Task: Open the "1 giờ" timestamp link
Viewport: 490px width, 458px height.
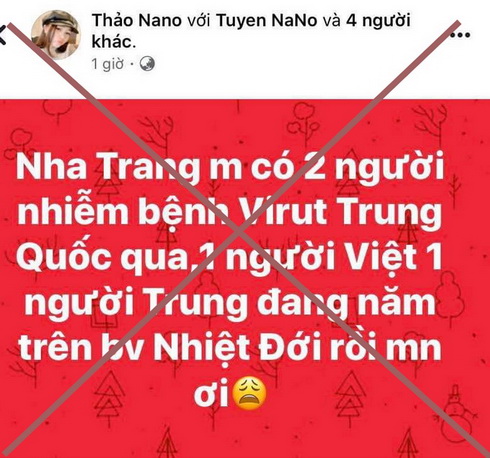Action: (108, 64)
